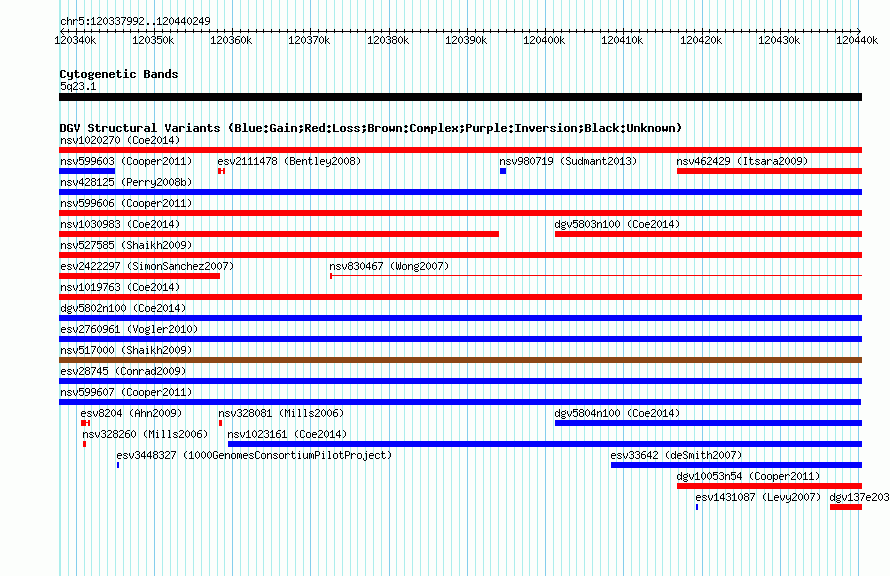Viewport: 890px width, 576px height.
Task: Click the thin red nsv830467 line
Action: [596, 276]
